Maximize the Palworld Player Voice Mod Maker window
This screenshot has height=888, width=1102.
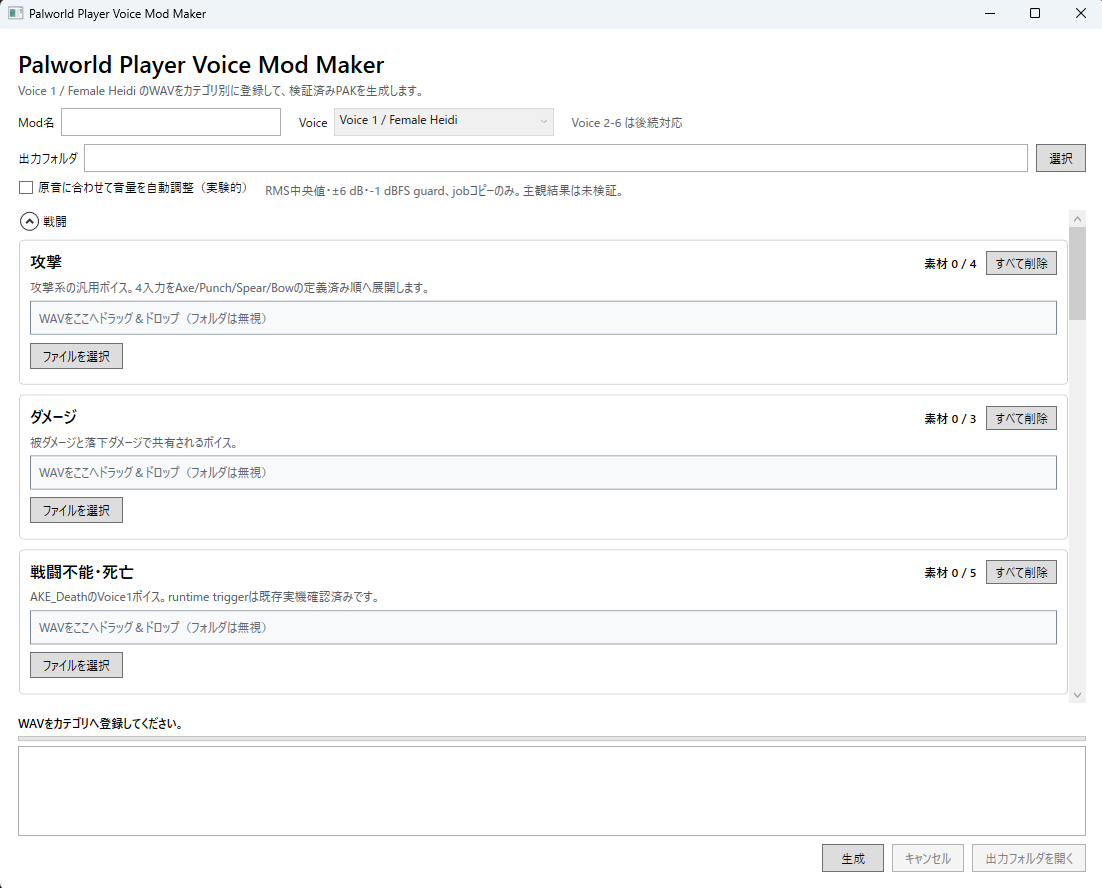(1035, 13)
